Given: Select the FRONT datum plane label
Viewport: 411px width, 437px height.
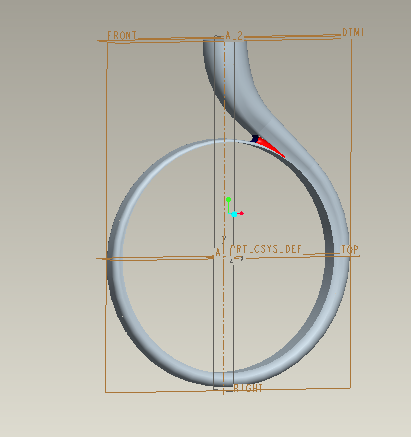Looking at the screenshot, I should click(x=122, y=35).
